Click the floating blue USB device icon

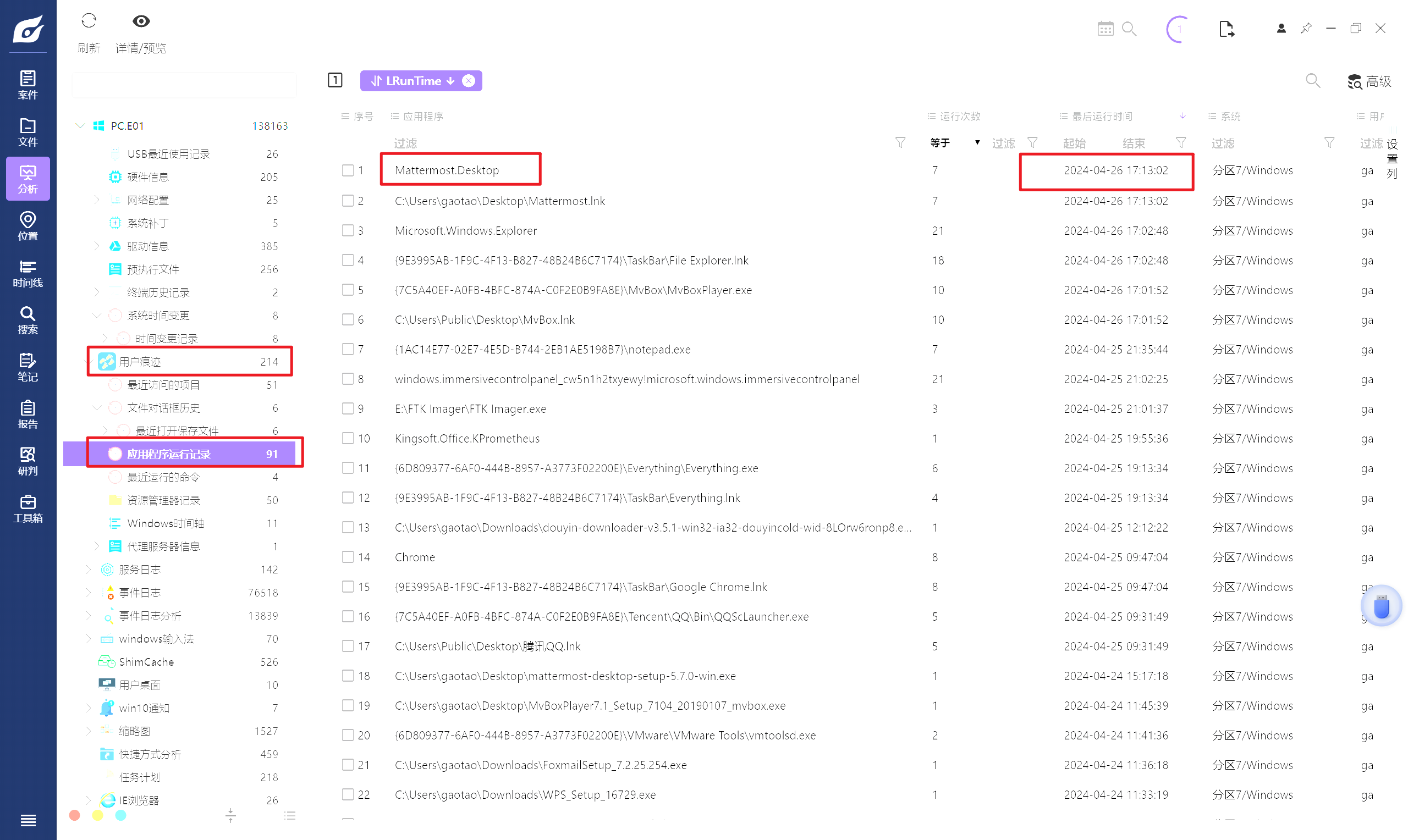click(1381, 606)
